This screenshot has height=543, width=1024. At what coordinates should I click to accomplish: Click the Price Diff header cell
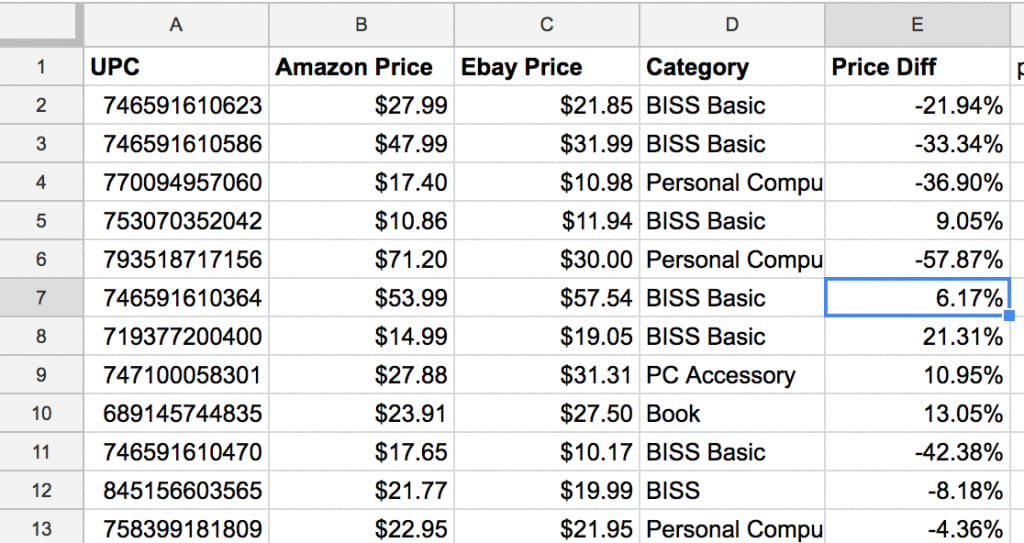pyautogui.click(x=917, y=67)
